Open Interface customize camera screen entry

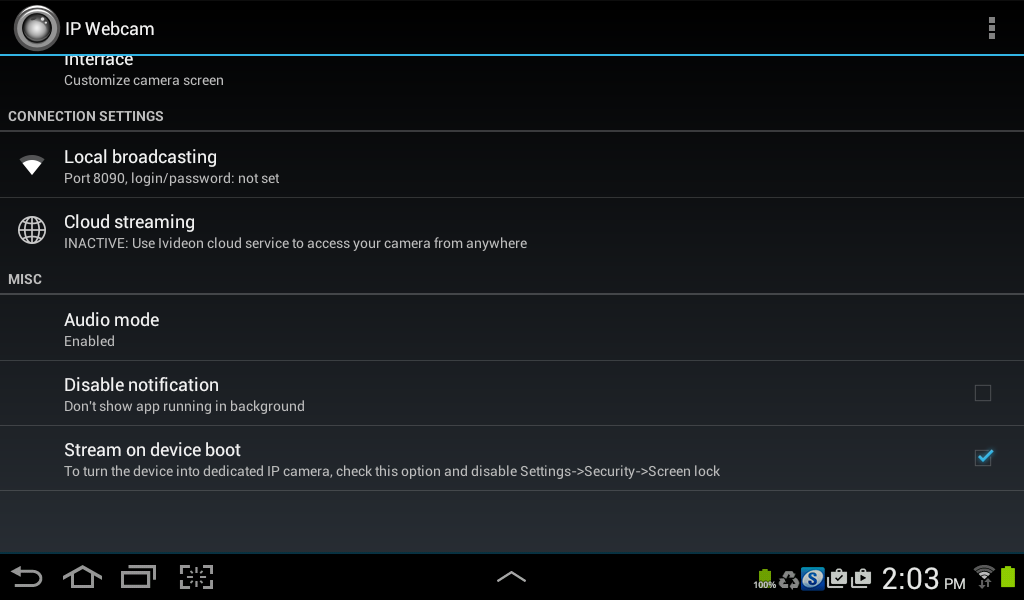coord(512,73)
